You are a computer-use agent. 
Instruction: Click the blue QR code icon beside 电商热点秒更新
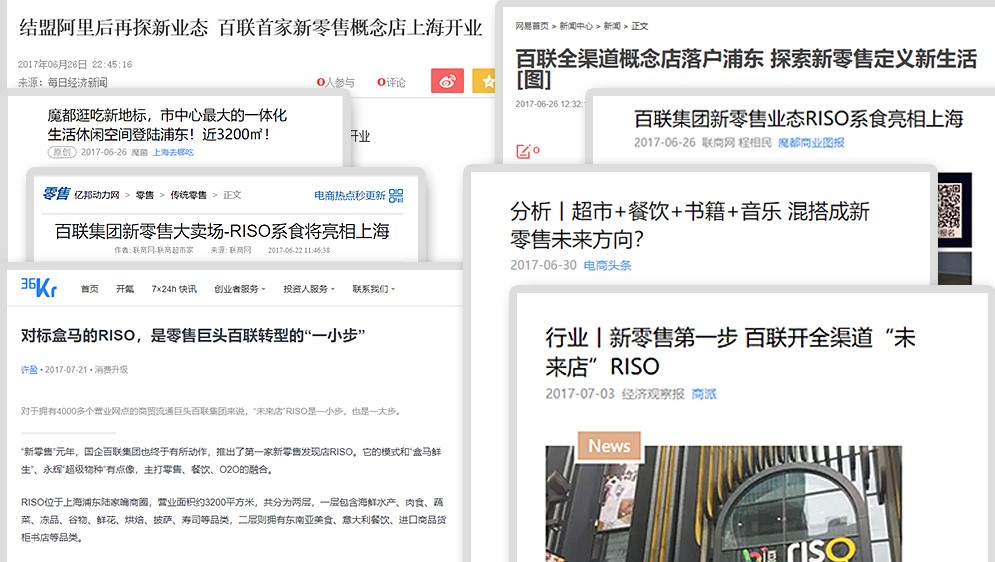[396, 195]
